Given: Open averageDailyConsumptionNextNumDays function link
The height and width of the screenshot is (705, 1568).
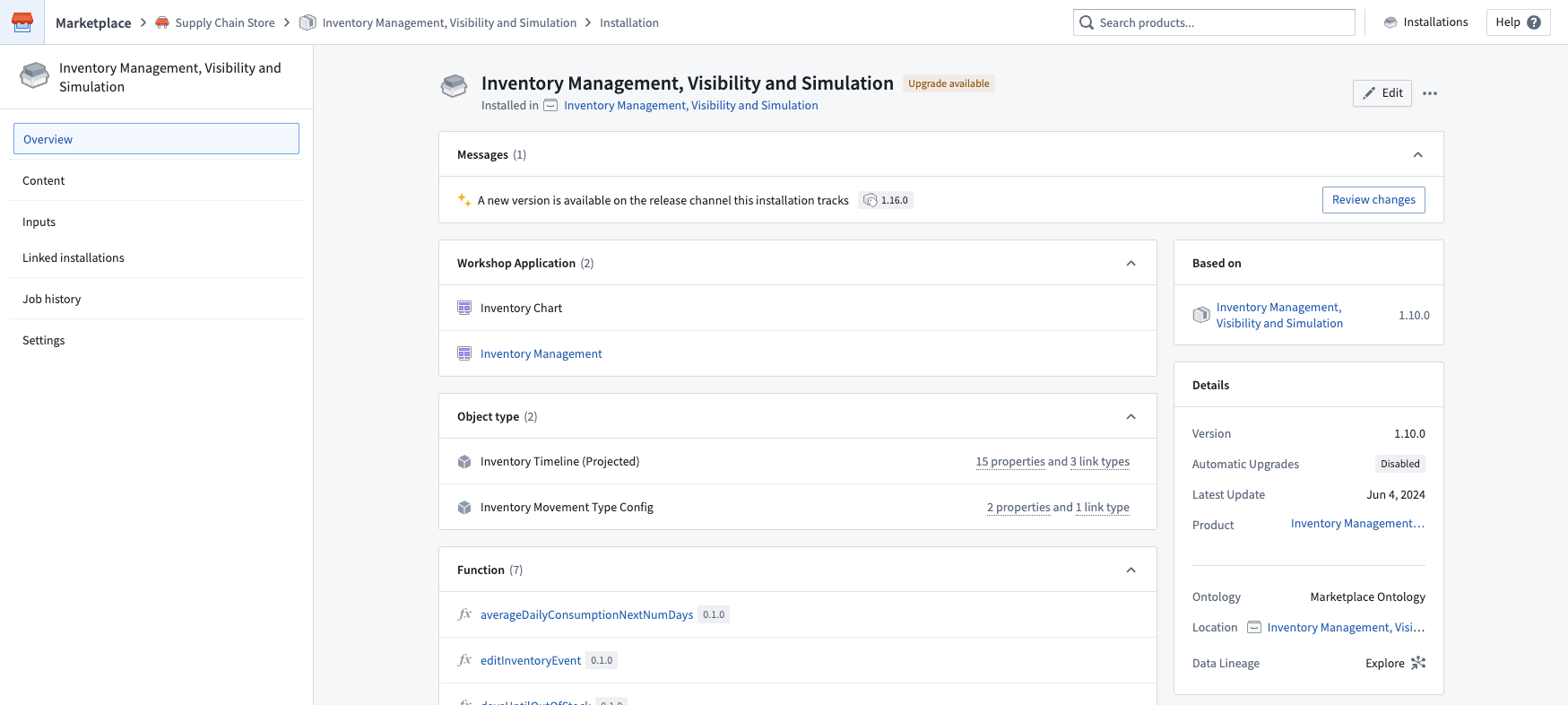Looking at the screenshot, I should [x=586, y=614].
